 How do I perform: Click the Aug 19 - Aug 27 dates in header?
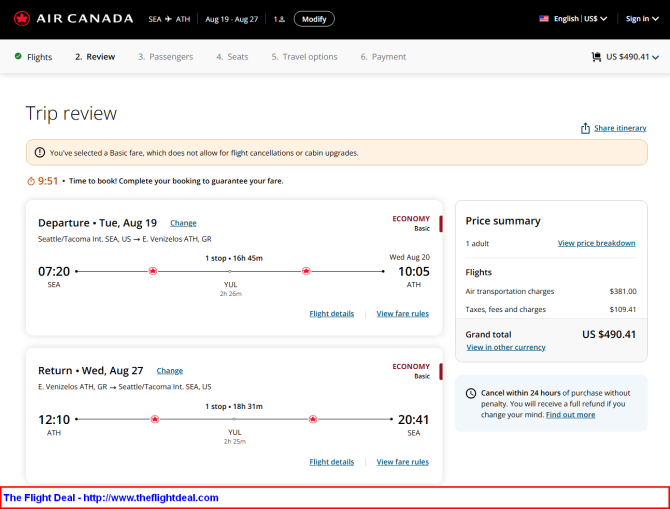[x=232, y=19]
